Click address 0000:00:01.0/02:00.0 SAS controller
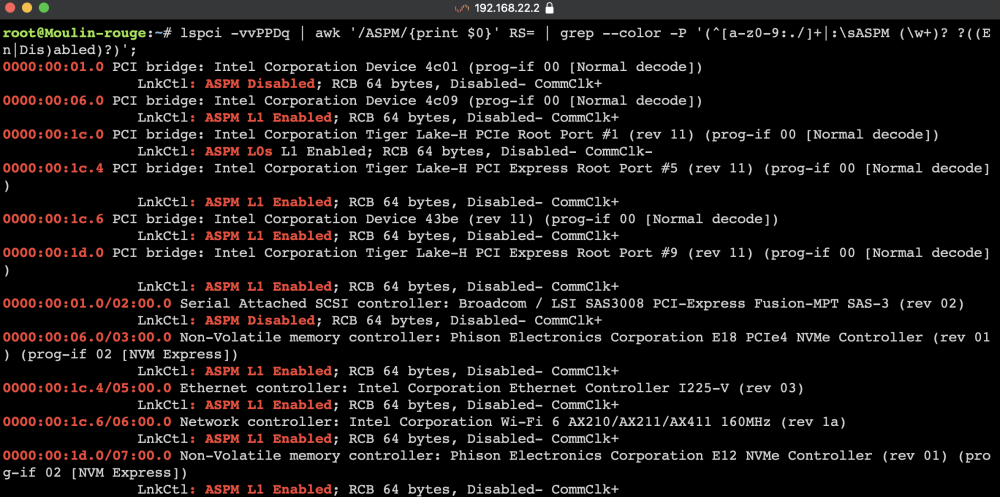1000x497 pixels. click(87, 304)
